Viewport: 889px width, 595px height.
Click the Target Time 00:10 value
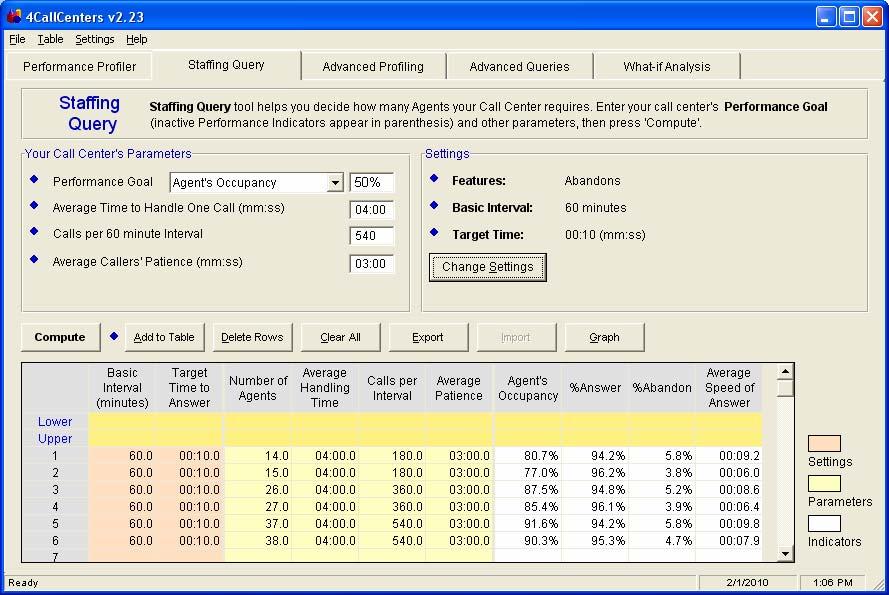(x=605, y=235)
